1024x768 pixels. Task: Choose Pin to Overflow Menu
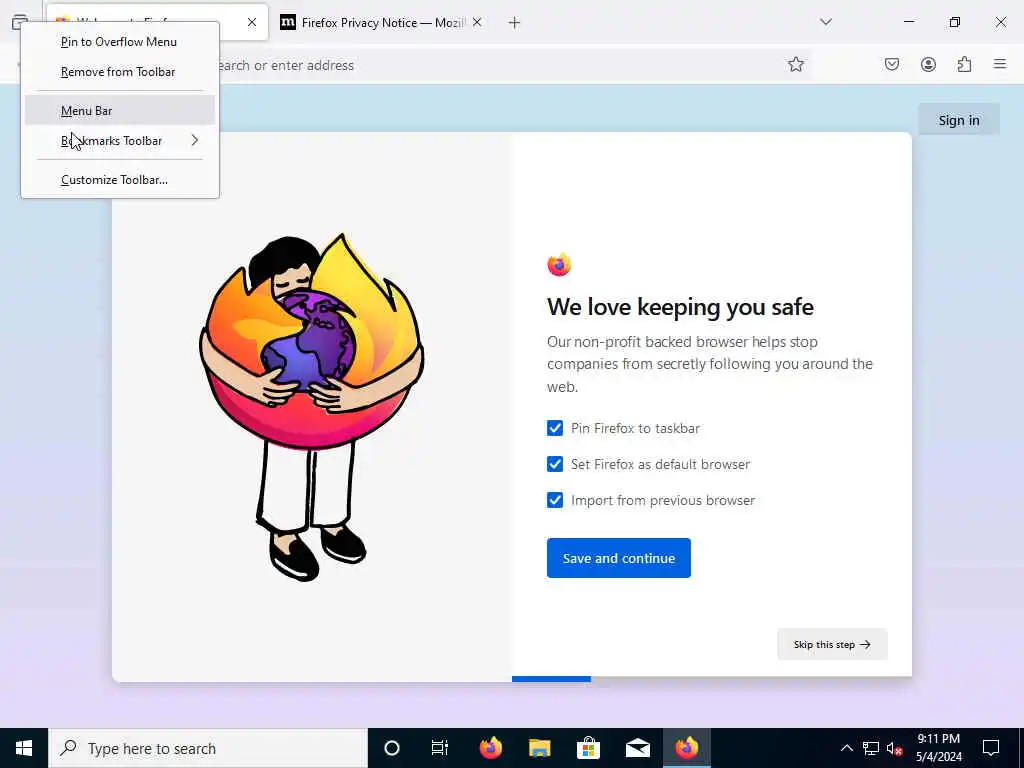point(119,42)
